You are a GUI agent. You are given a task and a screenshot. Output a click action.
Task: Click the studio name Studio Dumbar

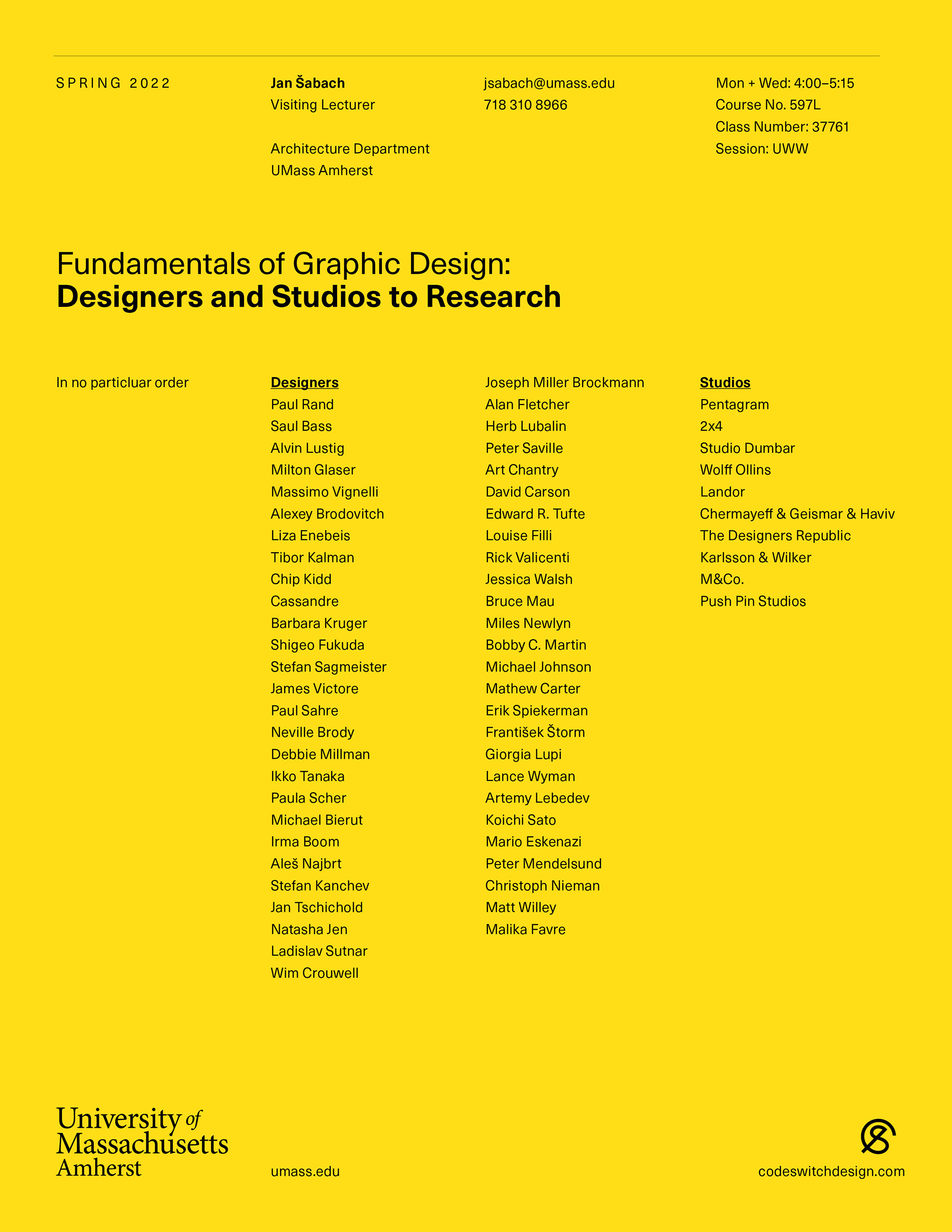click(748, 449)
